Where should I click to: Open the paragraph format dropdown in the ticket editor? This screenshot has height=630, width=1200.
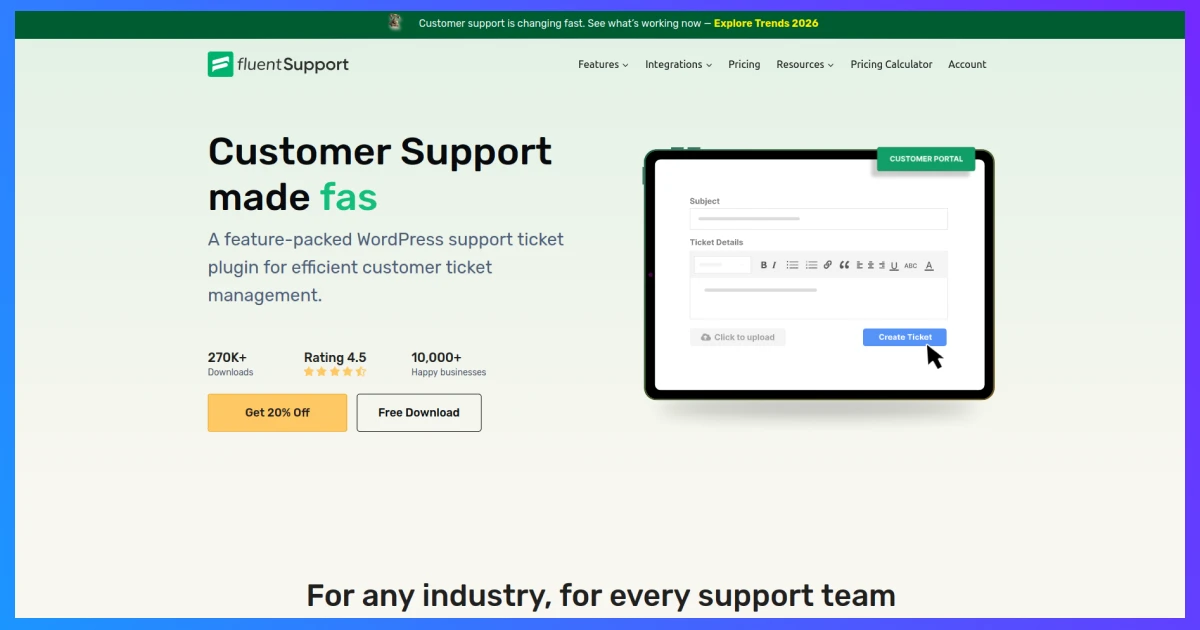tap(722, 265)
